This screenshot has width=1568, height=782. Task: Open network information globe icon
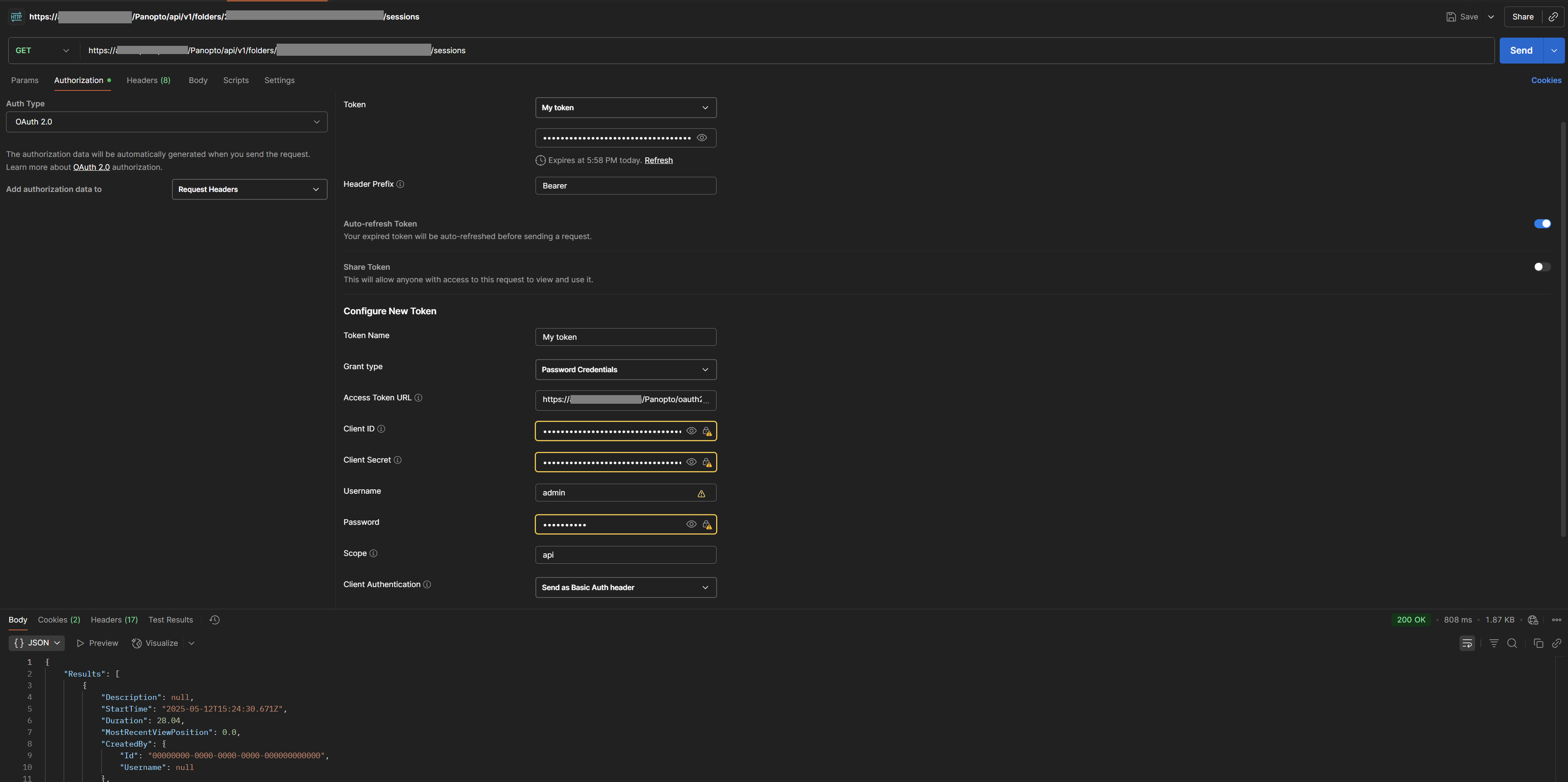(1533, 619)
